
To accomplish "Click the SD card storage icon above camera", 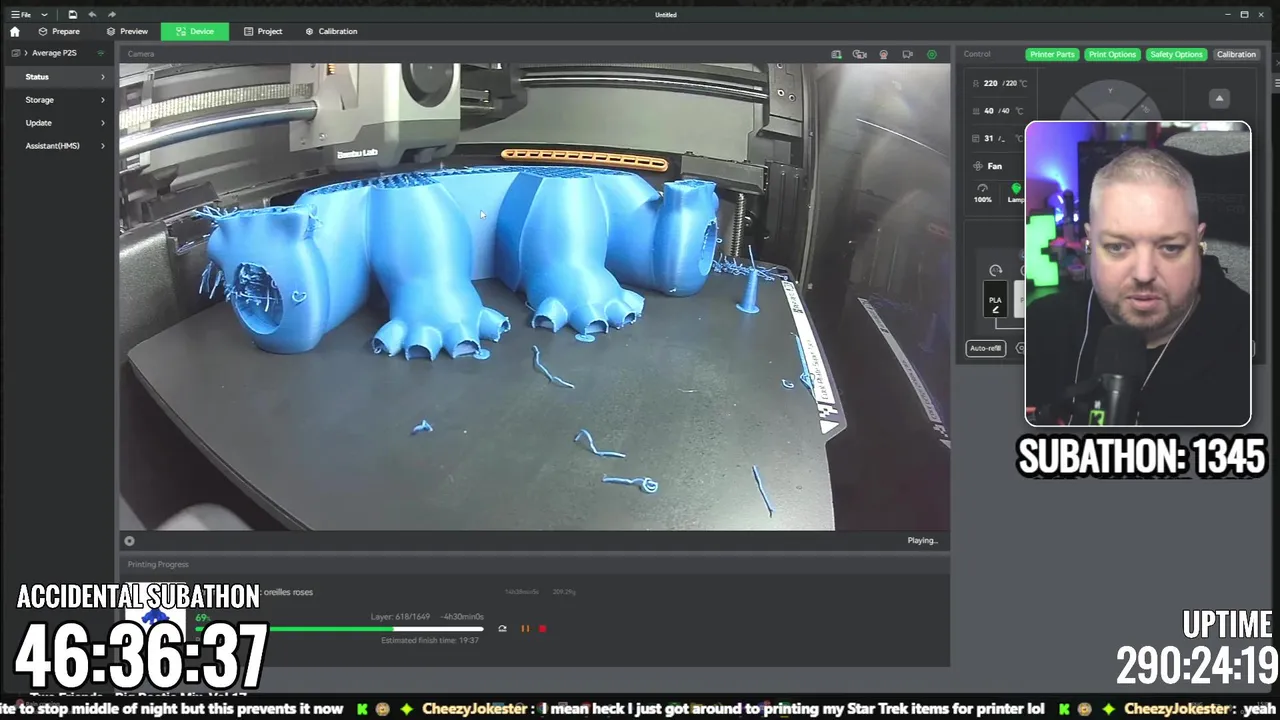I will pos(836,54).
